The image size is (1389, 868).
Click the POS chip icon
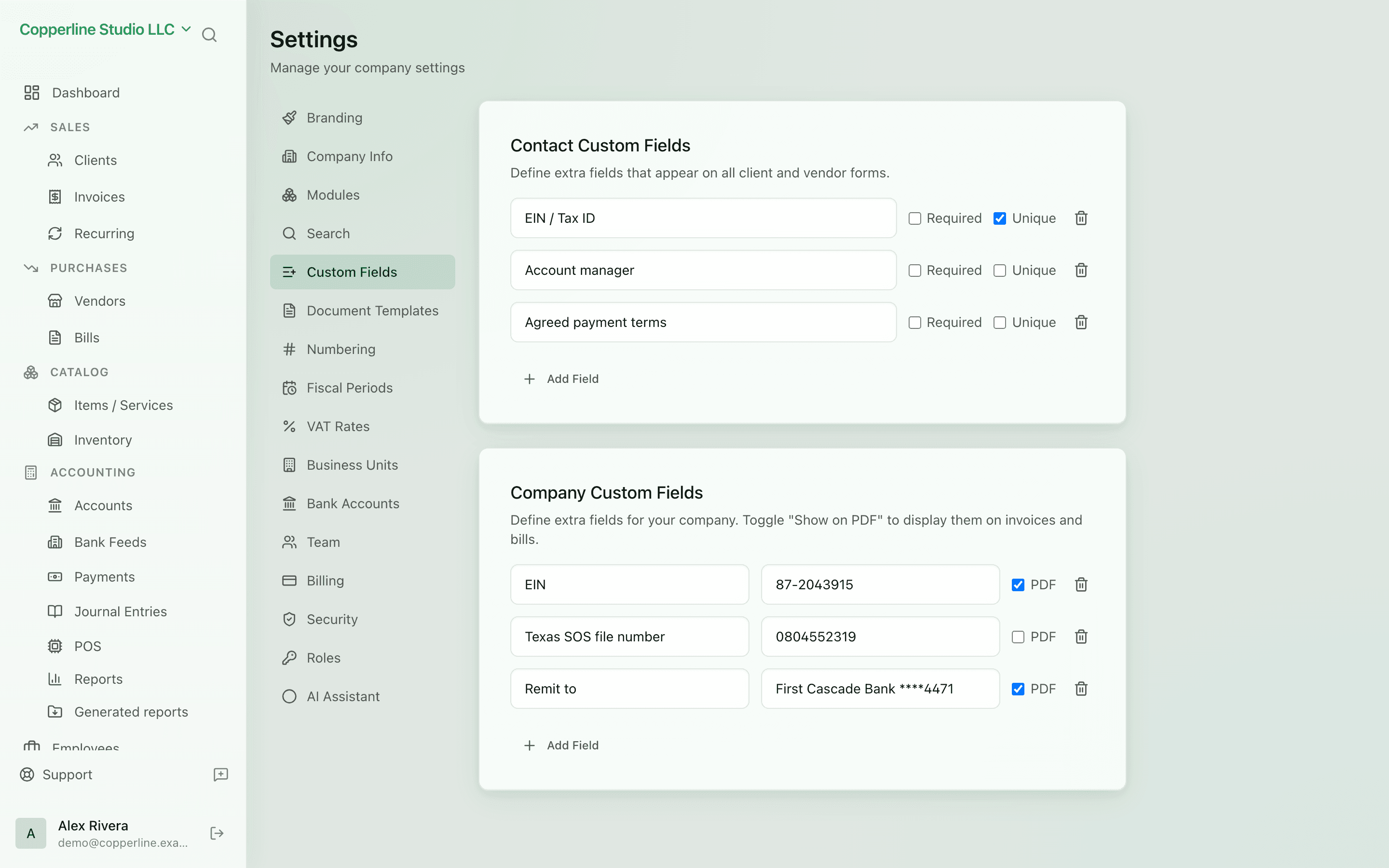[54, 646]
